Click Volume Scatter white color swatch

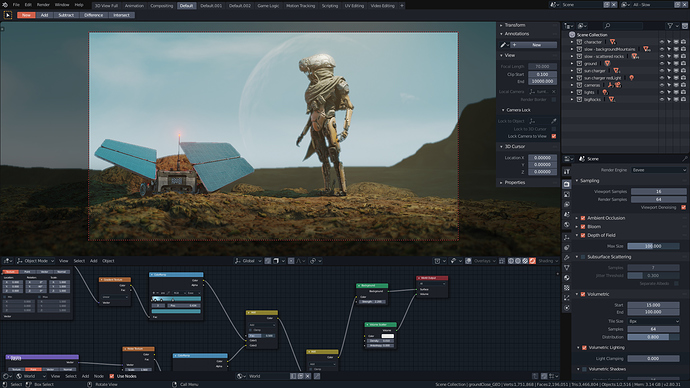[x=387, y=336]
